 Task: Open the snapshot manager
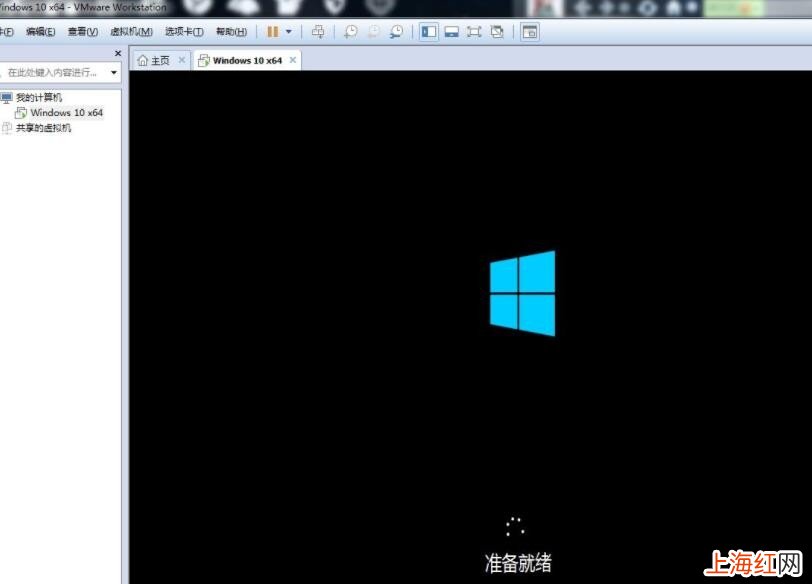(x=396, y=32)
